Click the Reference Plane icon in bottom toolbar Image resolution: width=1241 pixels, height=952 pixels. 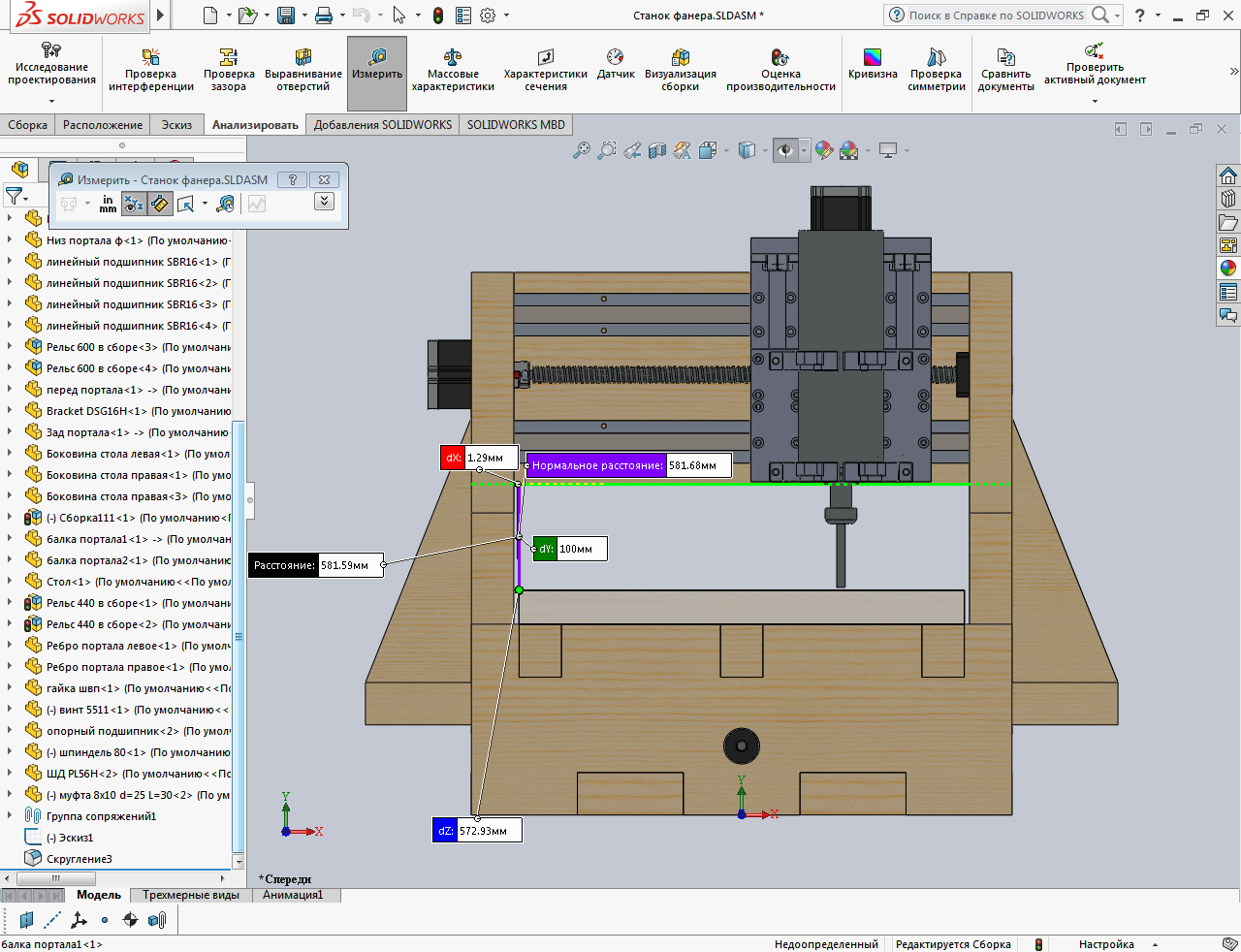point(26,920)
